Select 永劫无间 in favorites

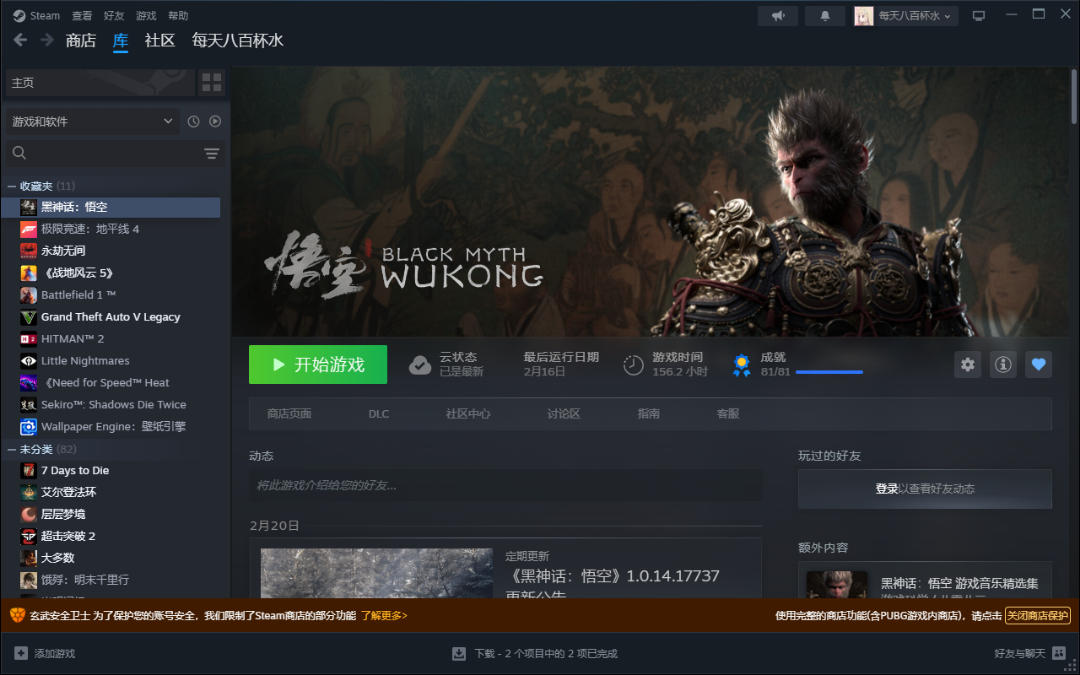coord(111,251)
